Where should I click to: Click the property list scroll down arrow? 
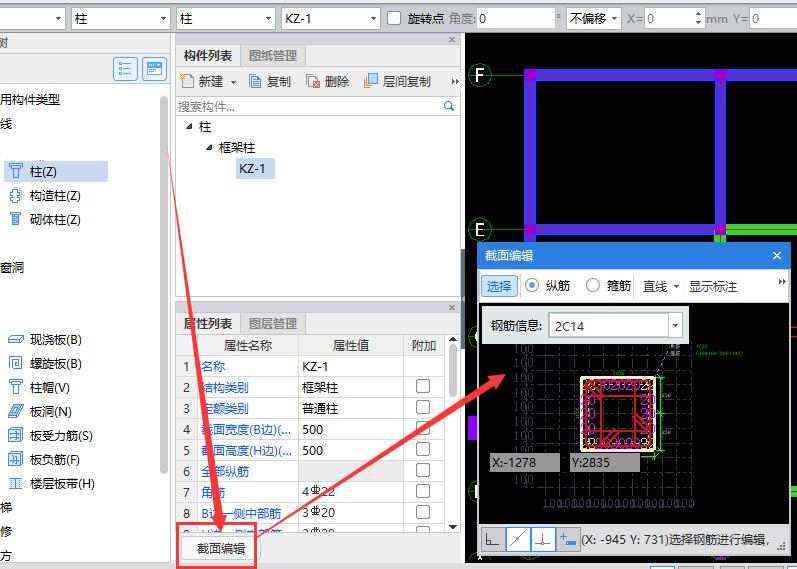pyautogui.click(x=453, y=527)
